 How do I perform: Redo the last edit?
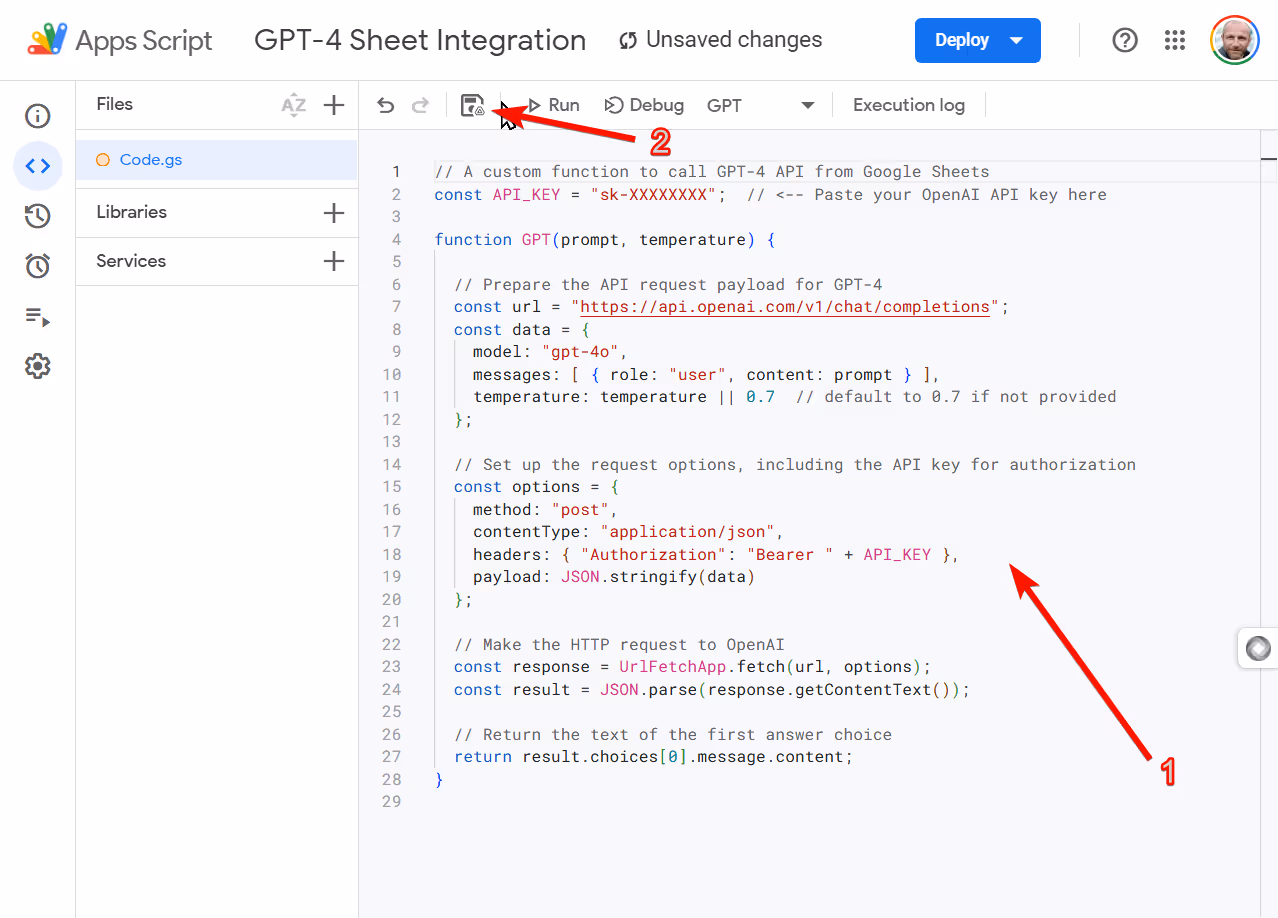[x=420, y=105]
